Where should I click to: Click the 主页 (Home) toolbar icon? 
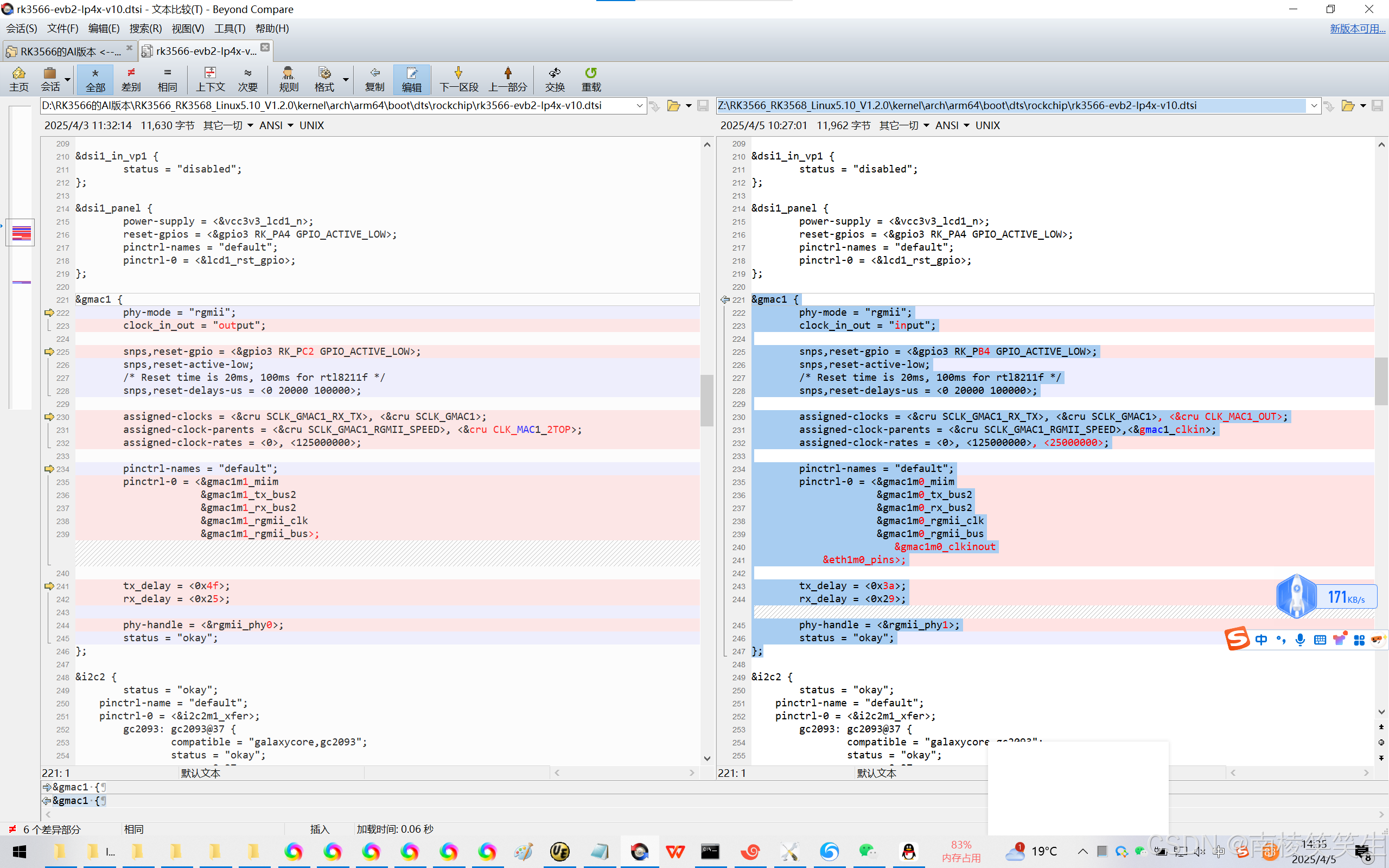point(18,79)
